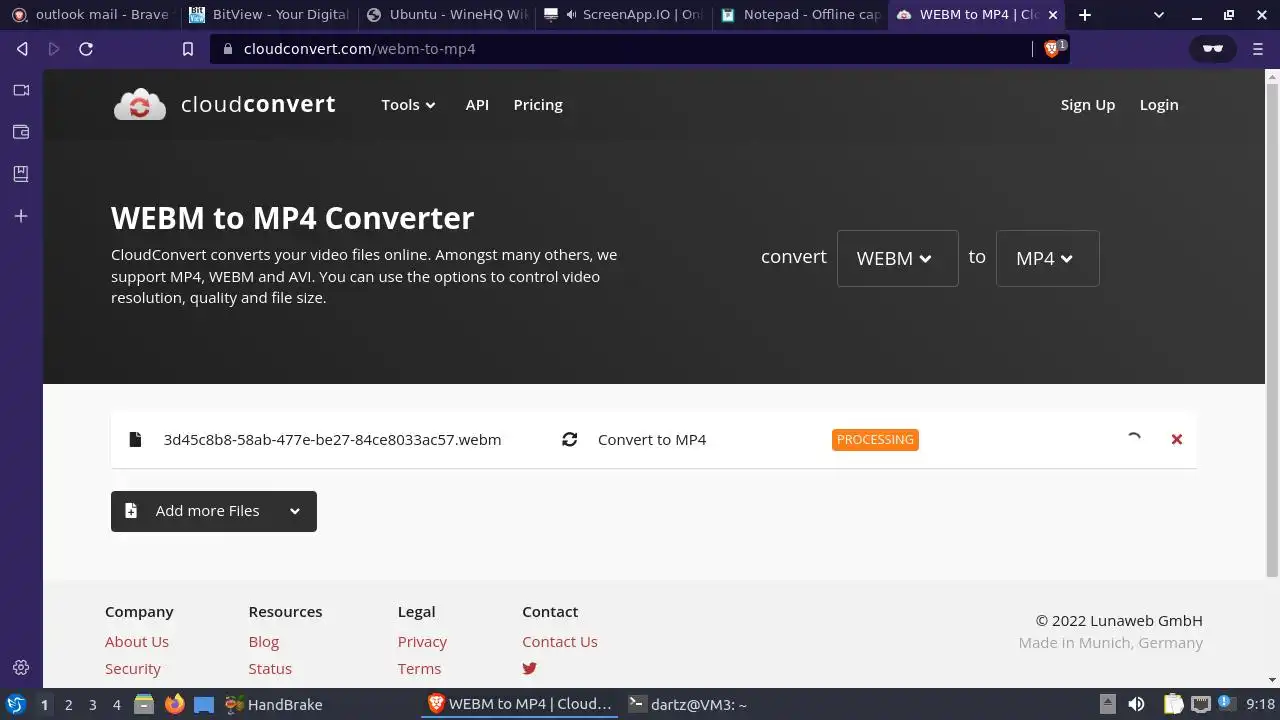Click Login

pos(1159,104)
